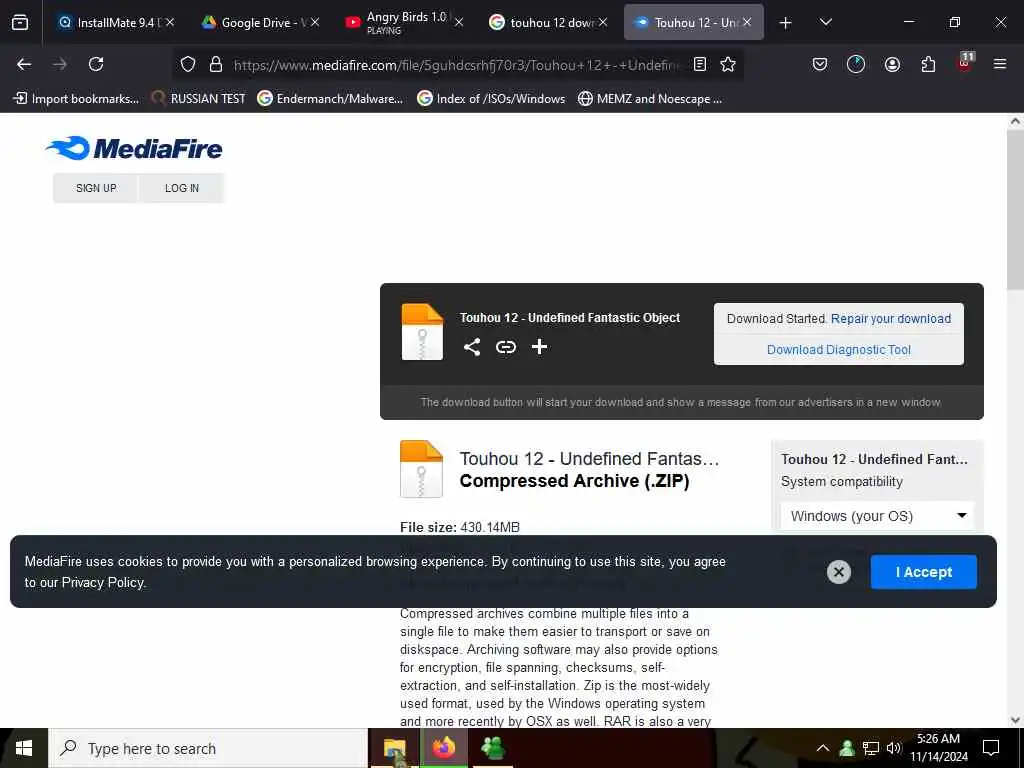
Task: Go back to the previous page
Action: tap(24, 64)
